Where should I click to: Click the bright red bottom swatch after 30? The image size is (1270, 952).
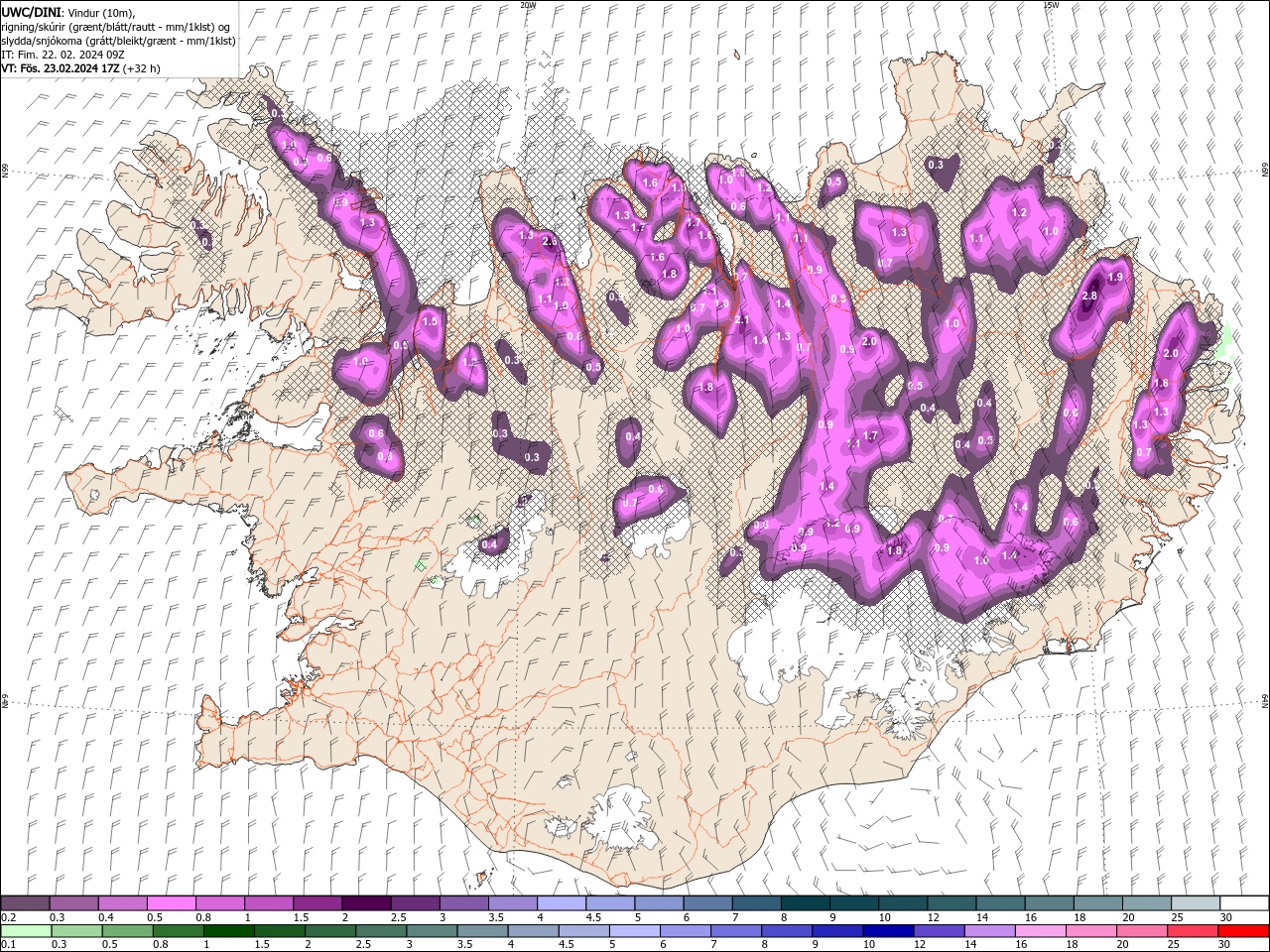tap(1243, 931)
